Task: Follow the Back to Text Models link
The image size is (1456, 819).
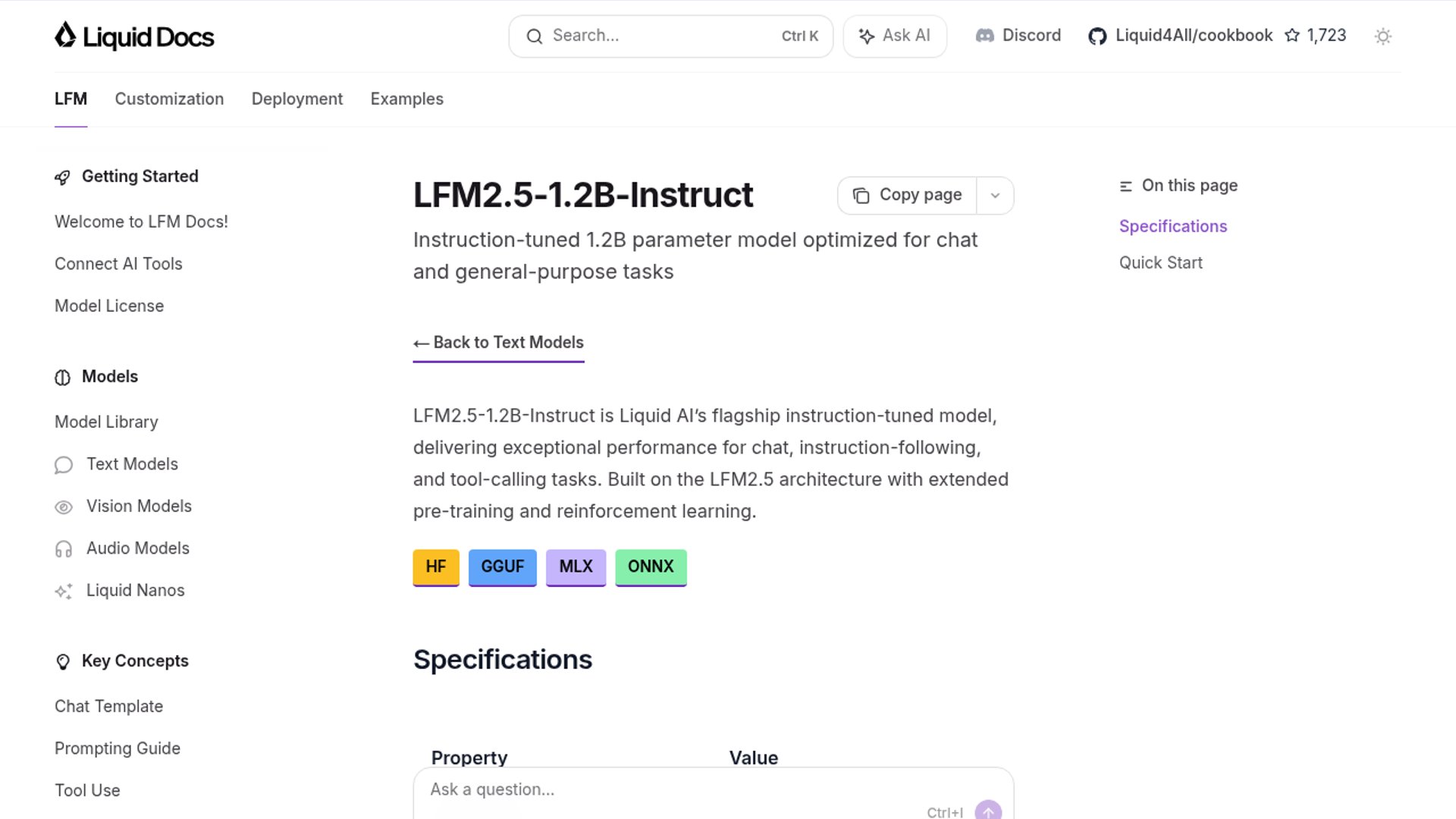Action: point(498,343)
